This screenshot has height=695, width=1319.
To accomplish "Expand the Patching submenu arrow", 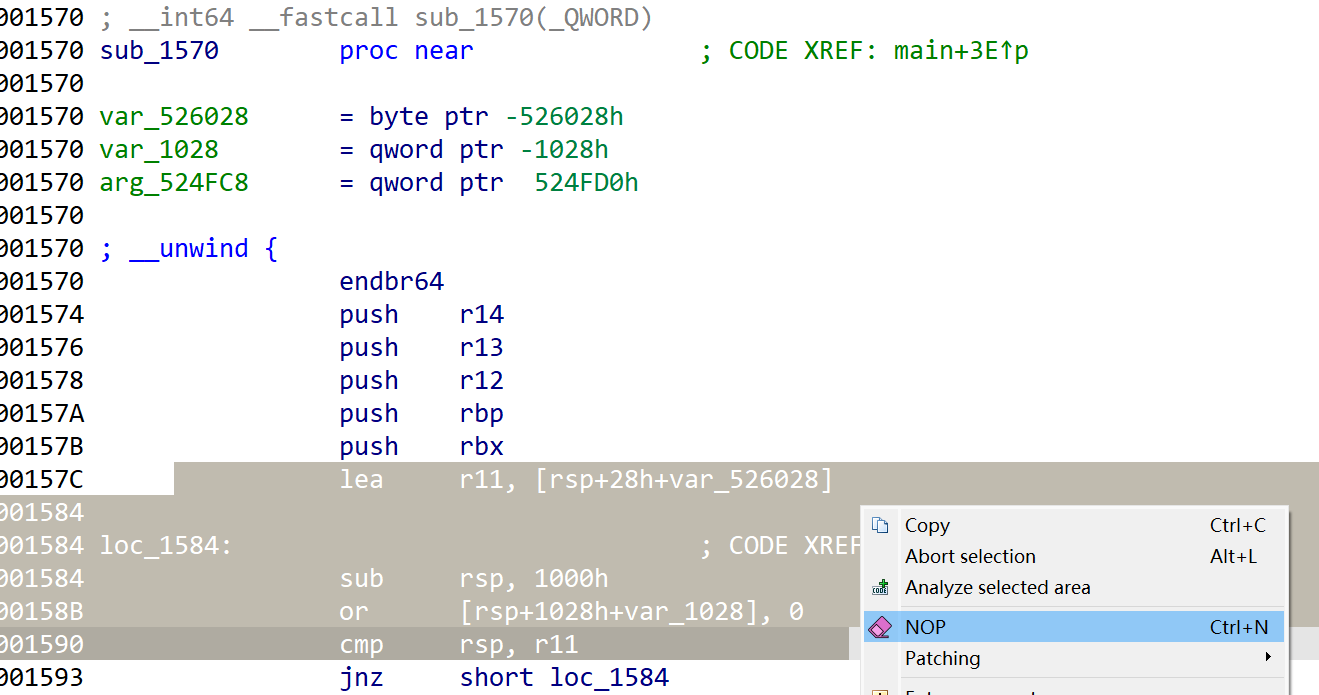I will tap(1268, 658).
